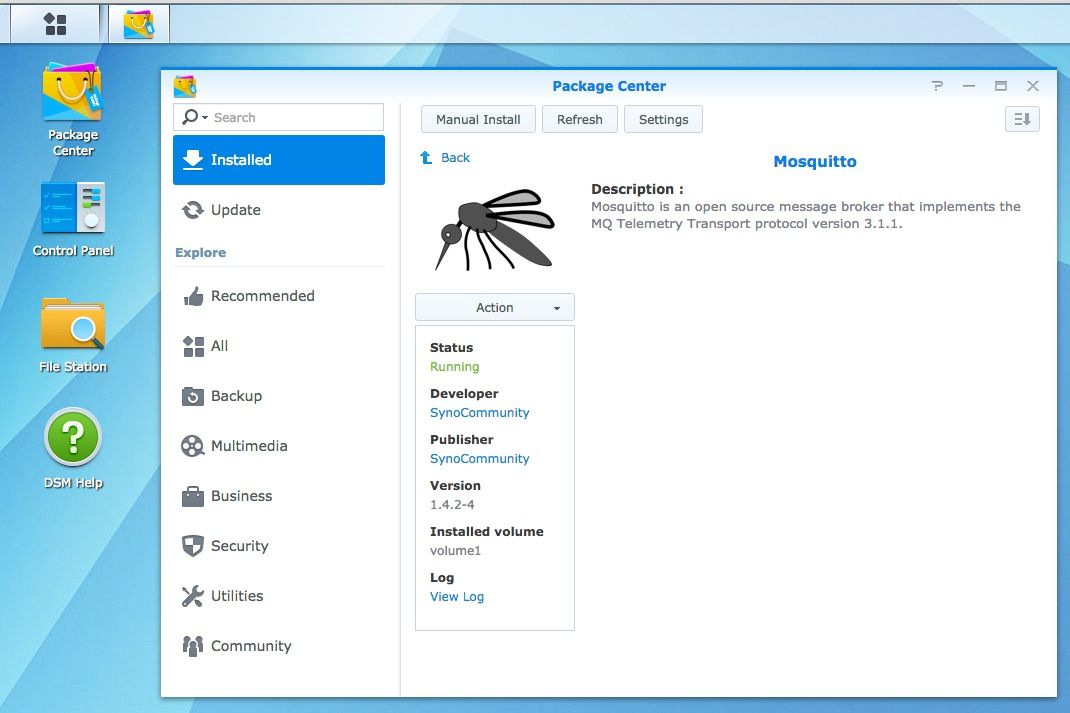Minimize the Package Center window
The width and height of the screenshot is (1070, 713).
(968, 86)
